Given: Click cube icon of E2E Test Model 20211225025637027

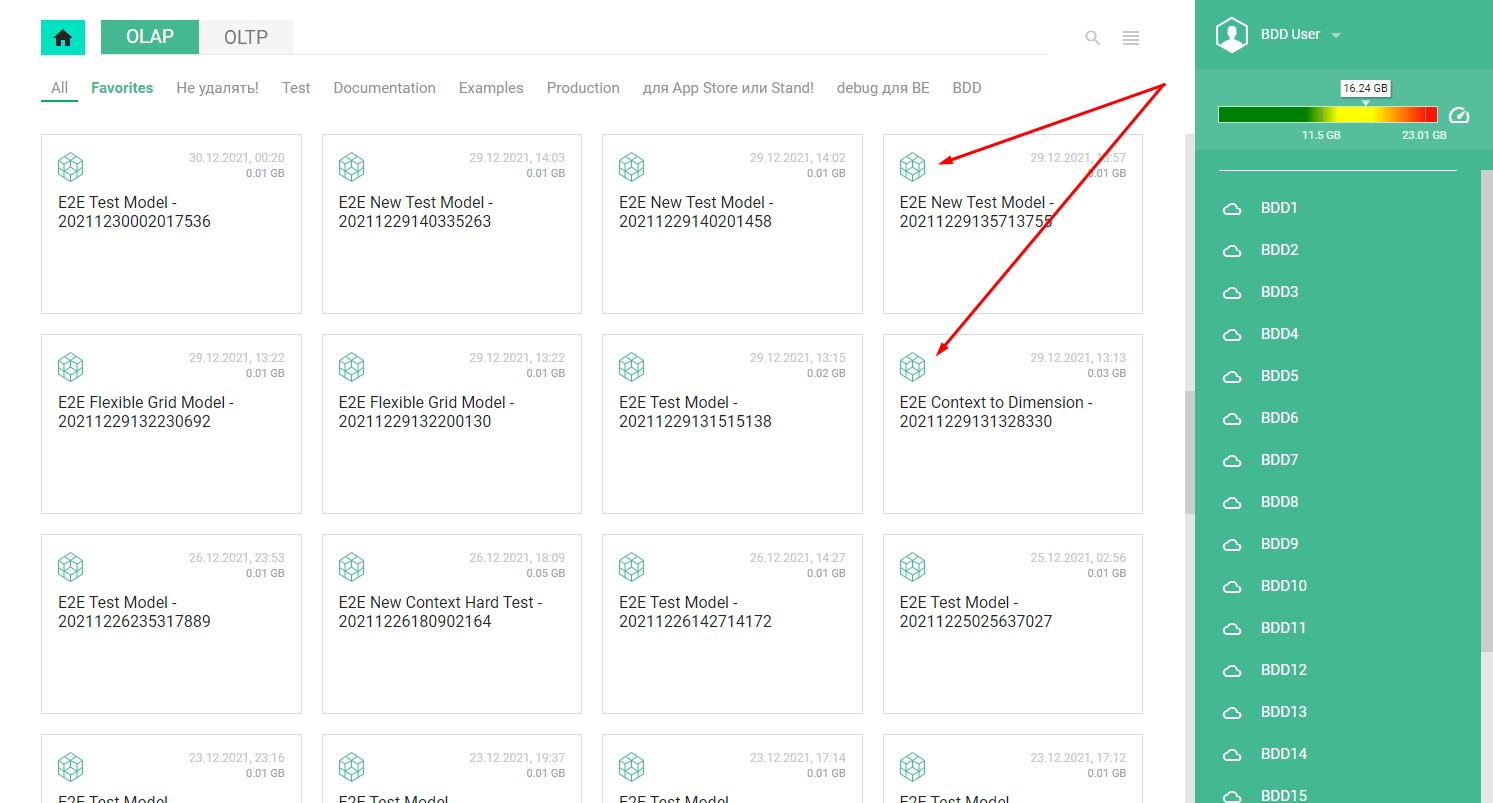Looking at the screenshot, I should point(912,567).
